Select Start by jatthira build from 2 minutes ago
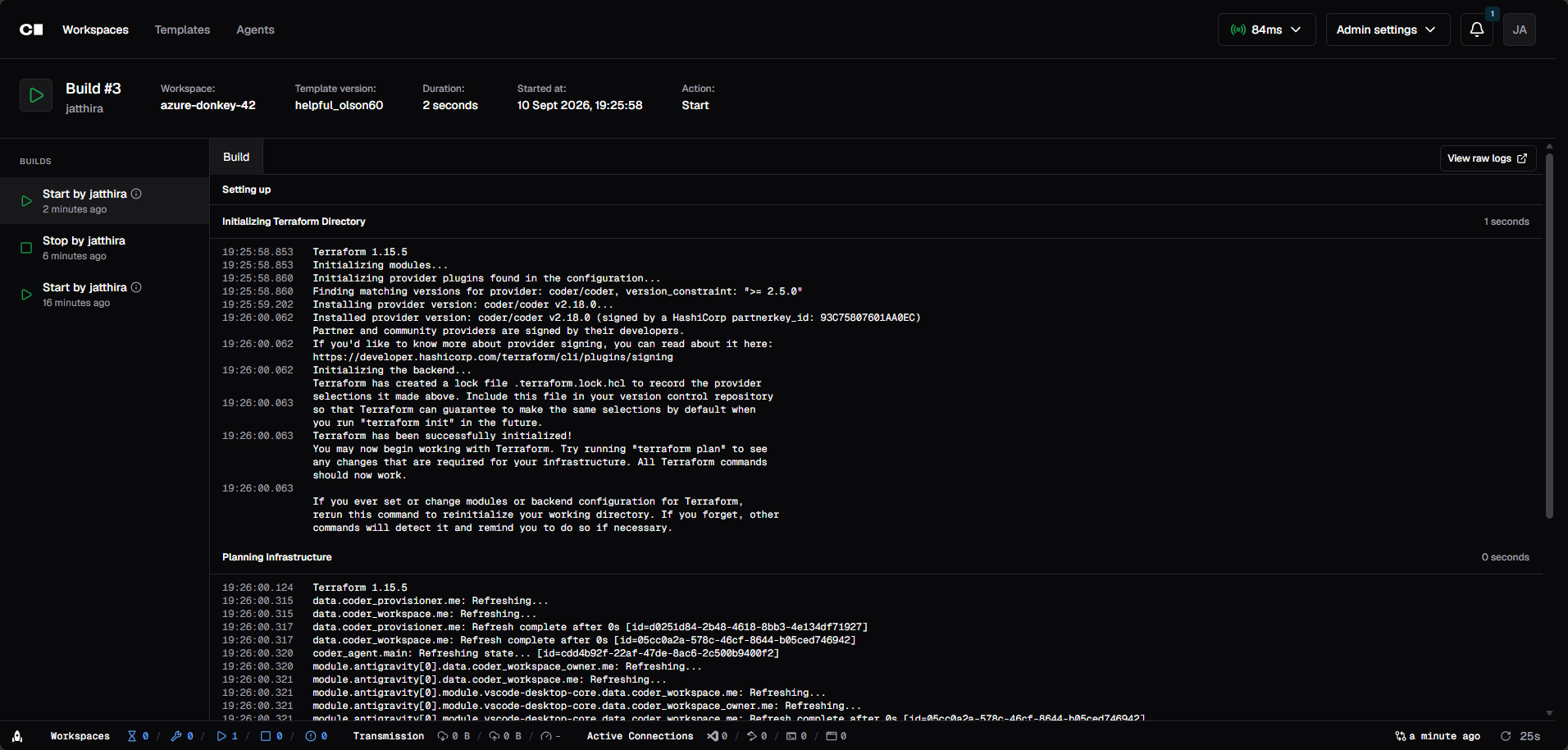The height and width of the screenshot is (750, 1568). tap(105, 200)
